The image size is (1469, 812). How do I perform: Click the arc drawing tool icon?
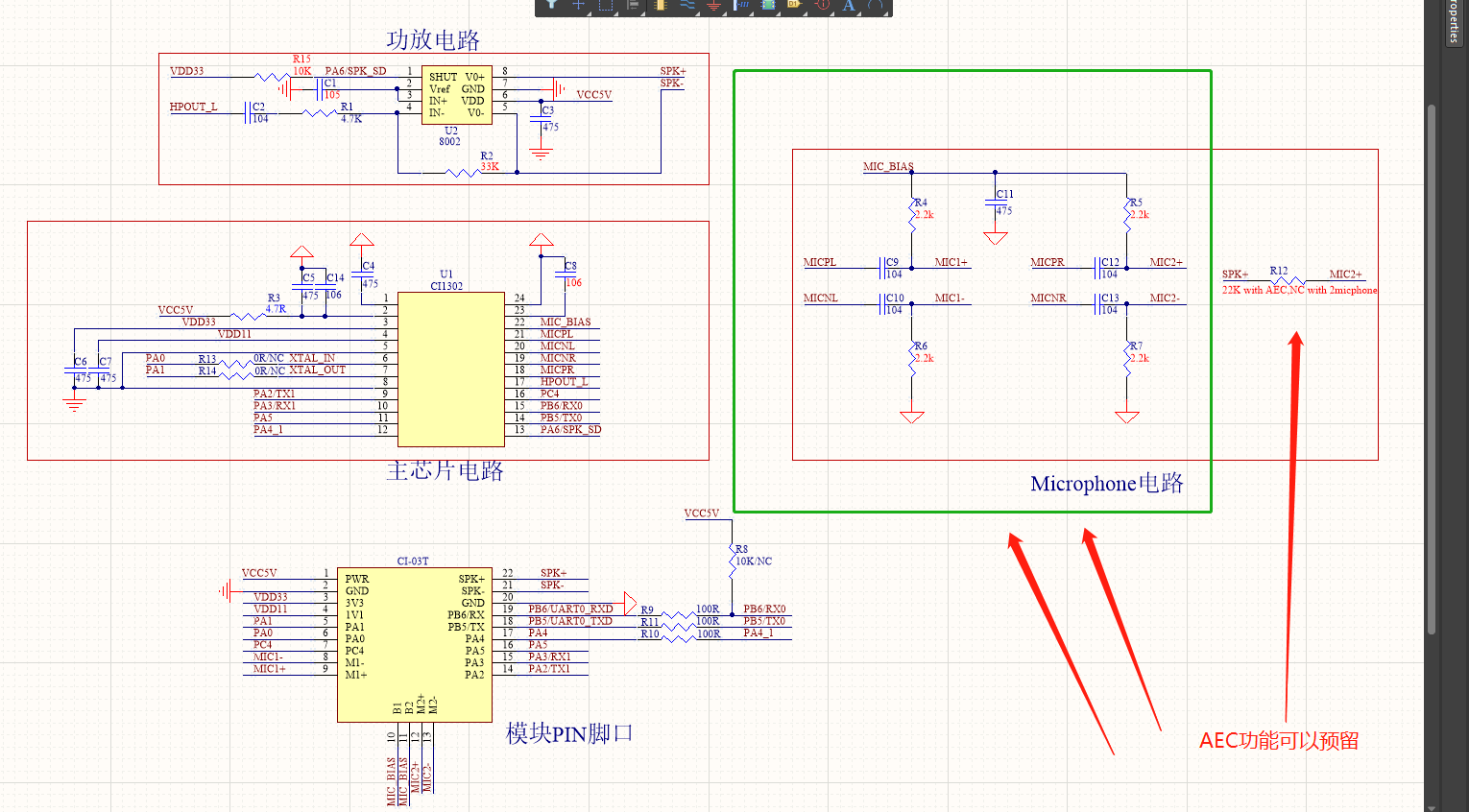[x=876, y=5]
